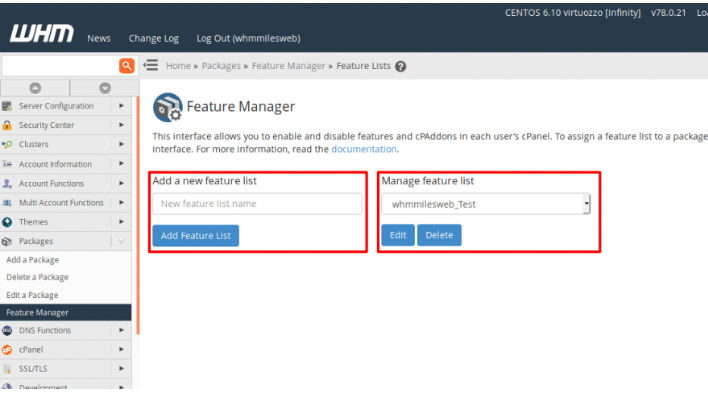
Task: Expand Multi Account Functions arrow
Action: click(x=121, y=202)
